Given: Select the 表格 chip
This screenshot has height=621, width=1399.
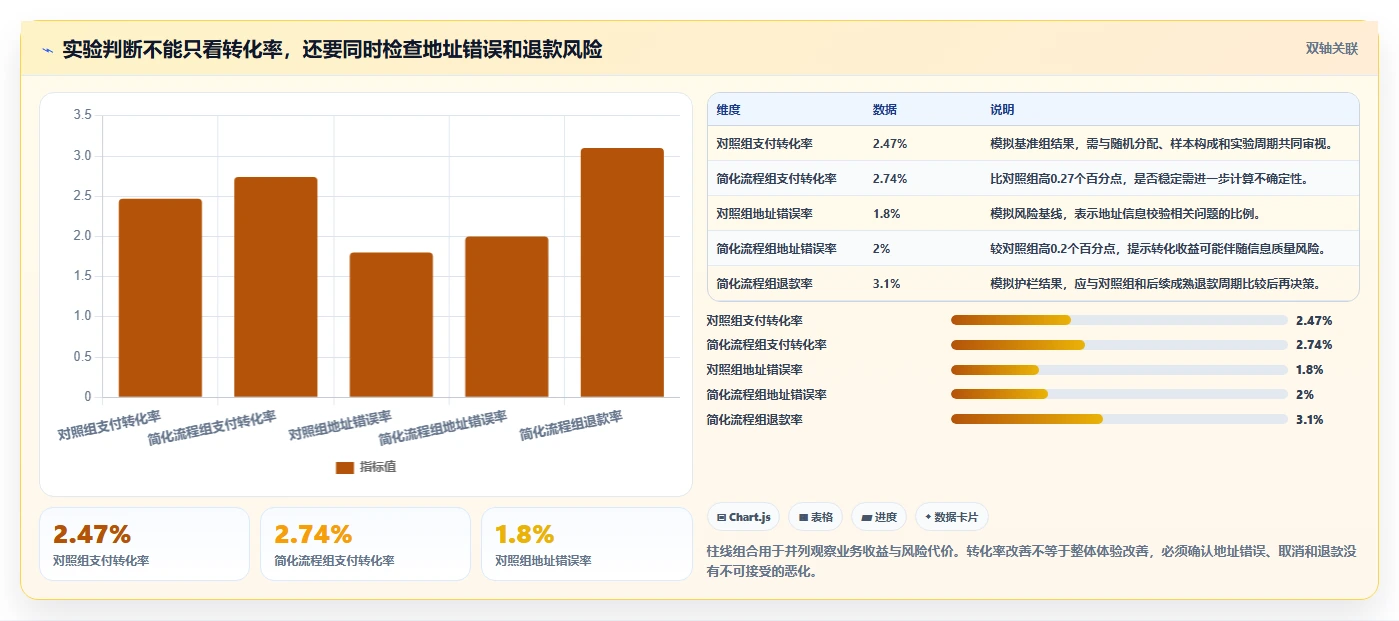Looking at the screenshot, I should point(815,517).
